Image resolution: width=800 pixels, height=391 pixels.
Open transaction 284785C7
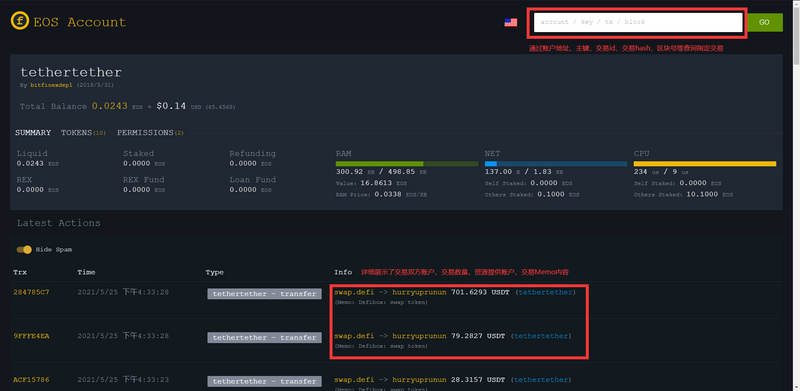tap(31, 292)
